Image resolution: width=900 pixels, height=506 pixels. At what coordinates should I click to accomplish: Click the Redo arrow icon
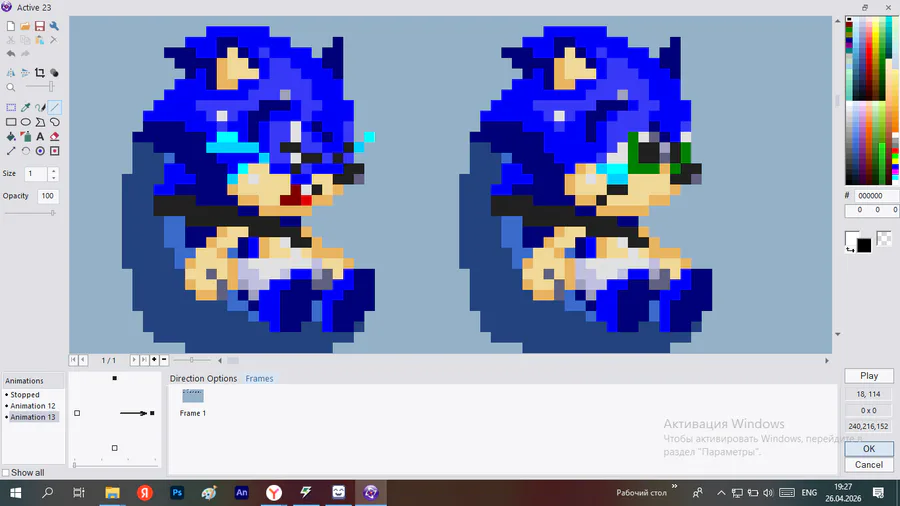[x=25, y=54]
